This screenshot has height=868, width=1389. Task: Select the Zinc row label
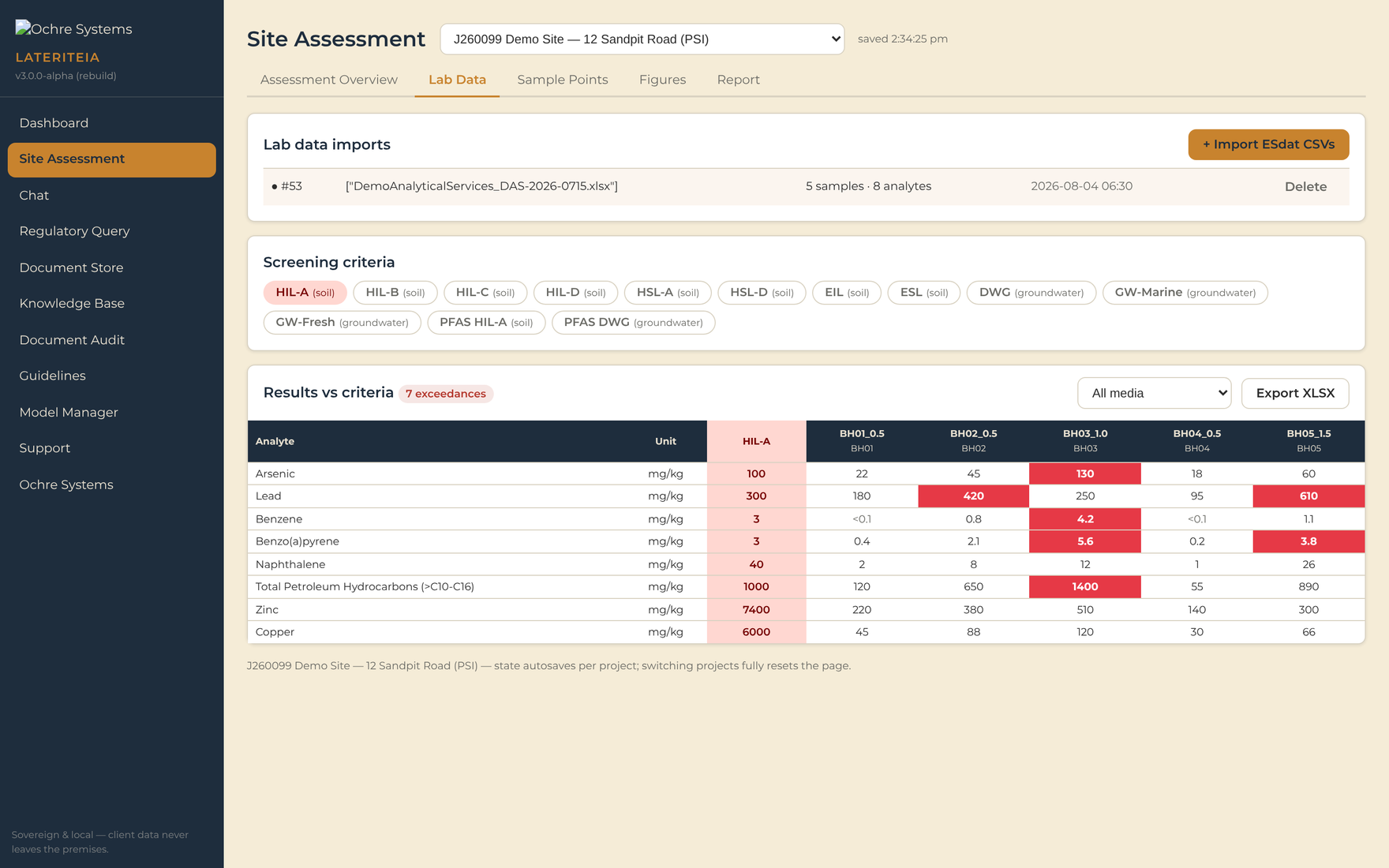267,610
